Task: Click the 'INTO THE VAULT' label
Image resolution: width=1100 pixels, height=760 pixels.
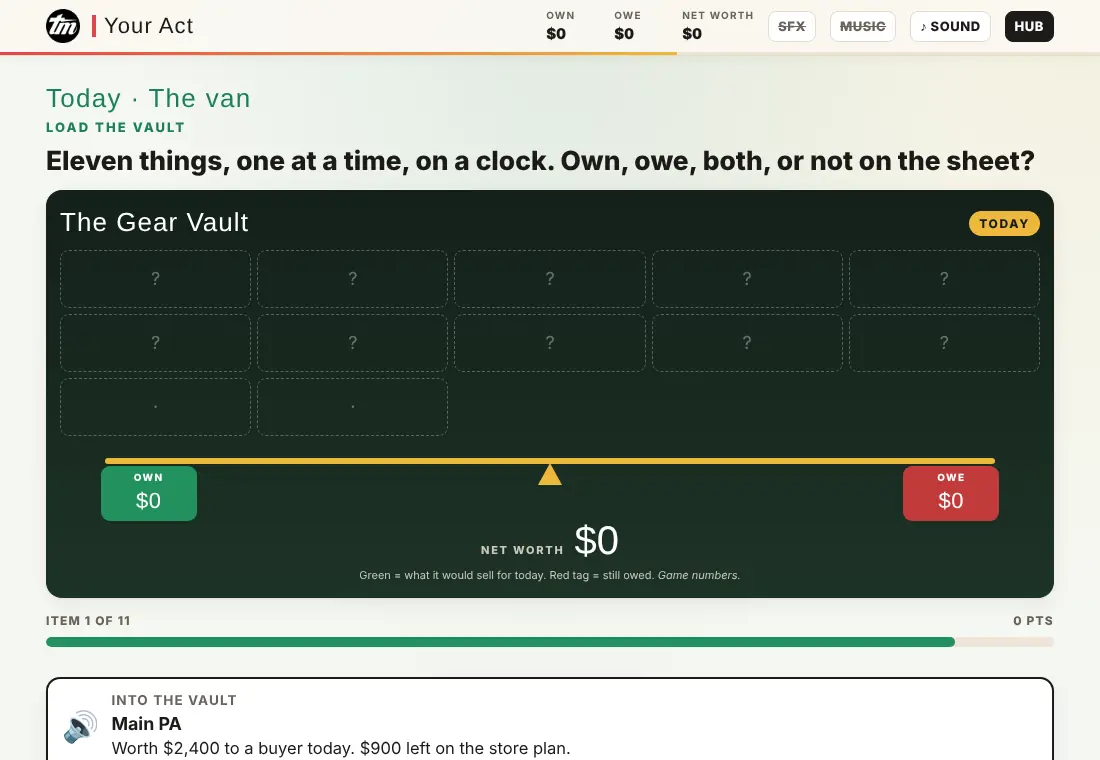Action: [x=174, y=700]
